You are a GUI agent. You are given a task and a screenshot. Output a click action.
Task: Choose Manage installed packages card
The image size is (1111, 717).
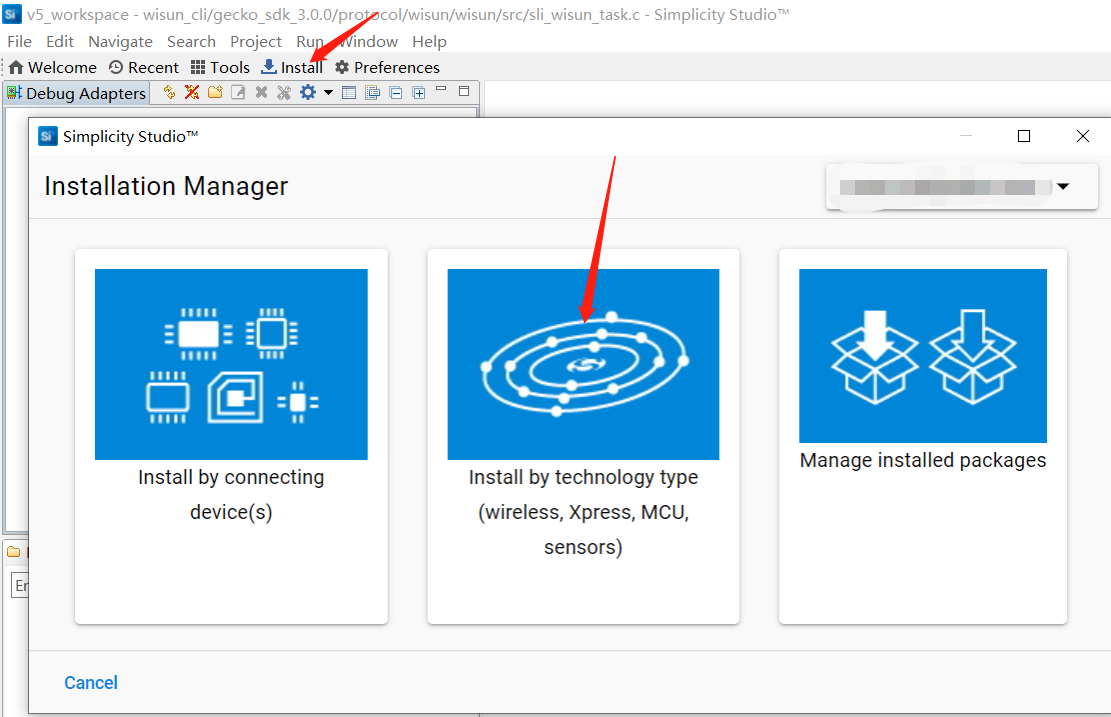tap(923, 436)
